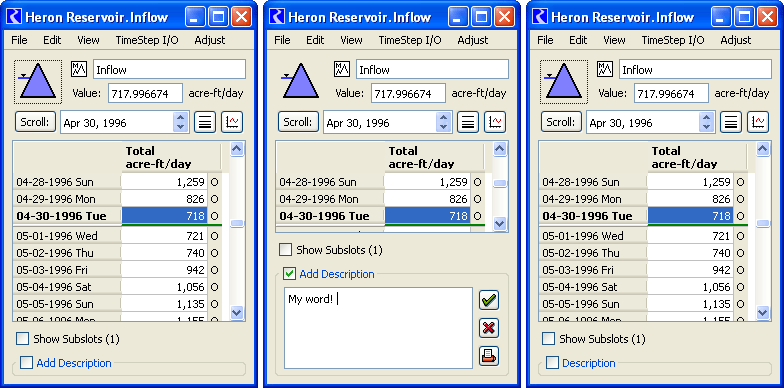The height and width of the screenshot is (388, 784).
Task: Click vertical scrollbar thumb in leftmost table
Action: (x=236, y=223)
